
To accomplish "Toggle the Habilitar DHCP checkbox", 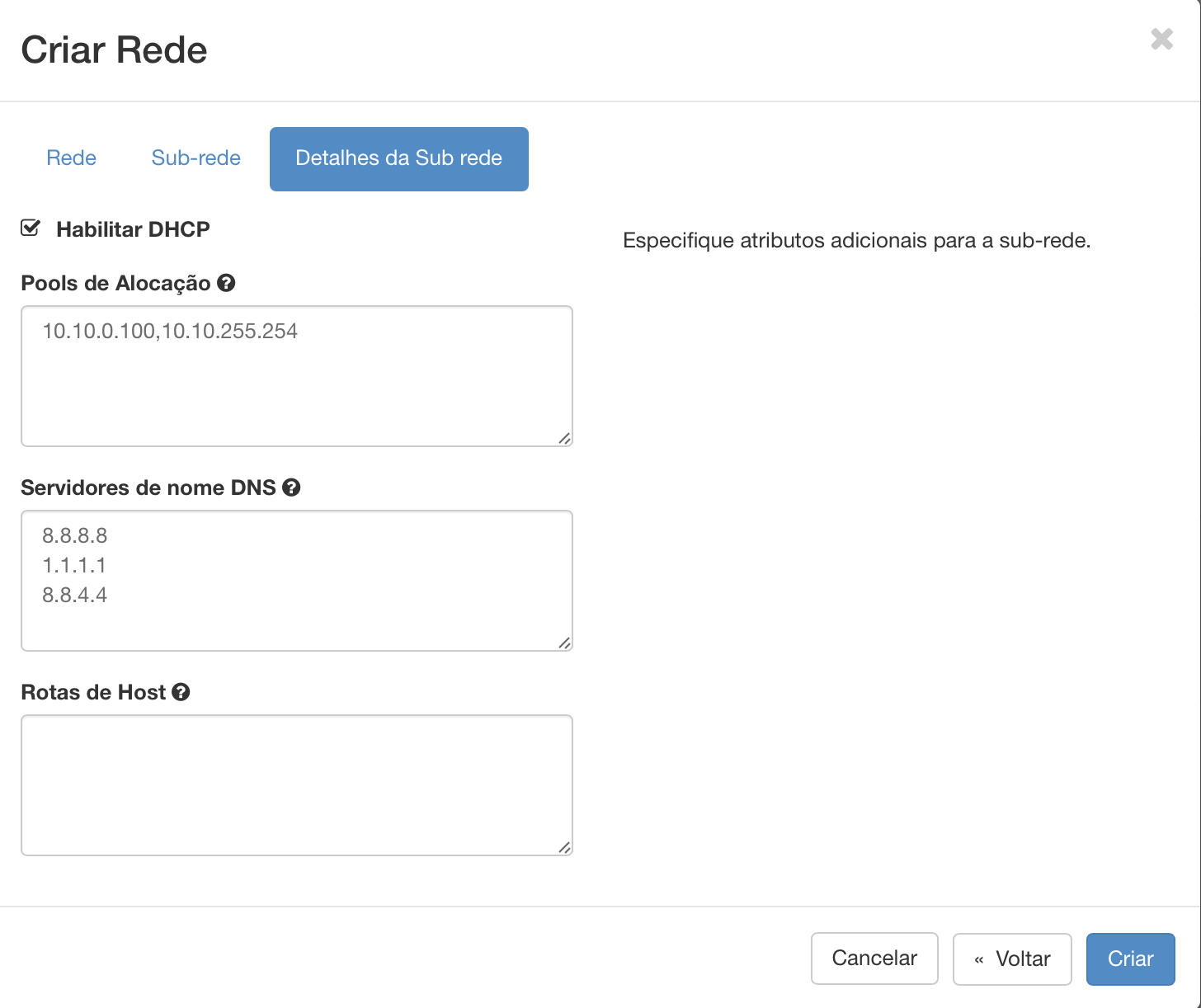I will click(31, 228).
